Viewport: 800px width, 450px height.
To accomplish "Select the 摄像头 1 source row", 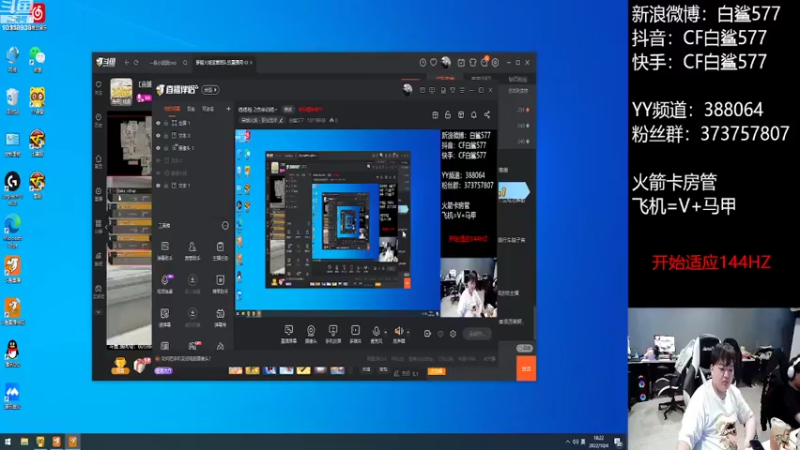I will coord(193,148).
